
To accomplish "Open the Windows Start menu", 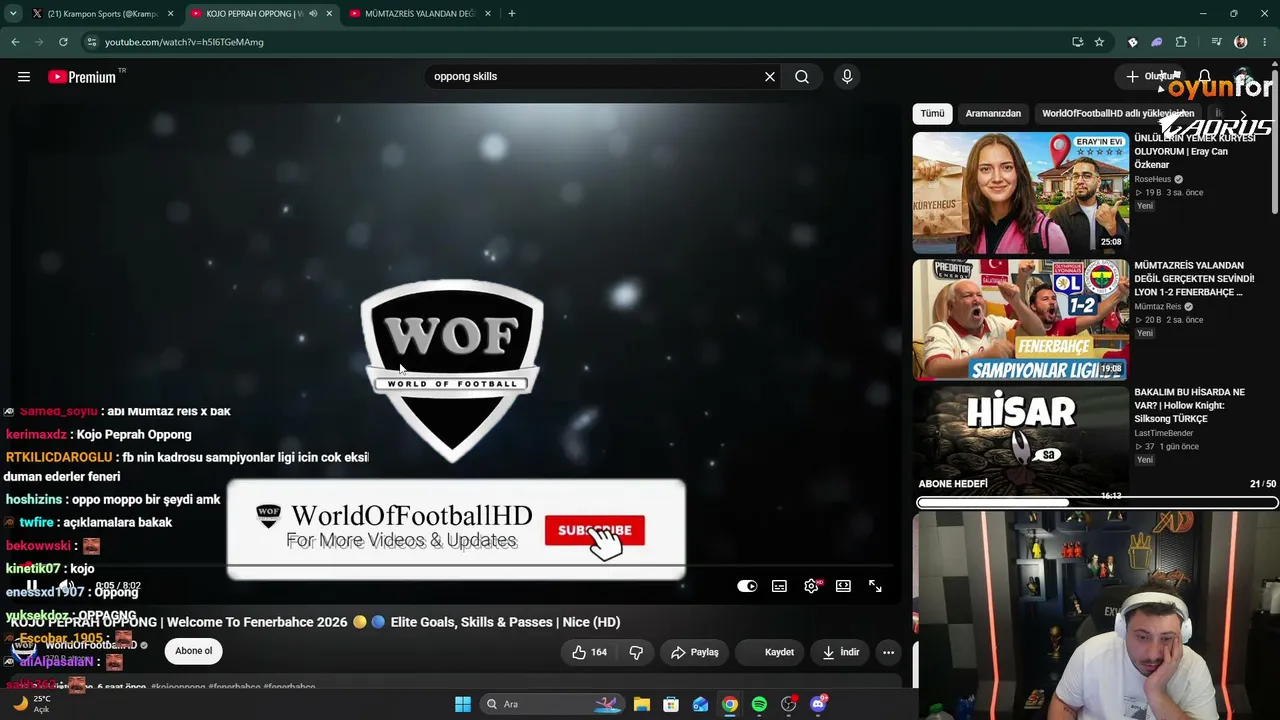I will (x=463, y=704).
